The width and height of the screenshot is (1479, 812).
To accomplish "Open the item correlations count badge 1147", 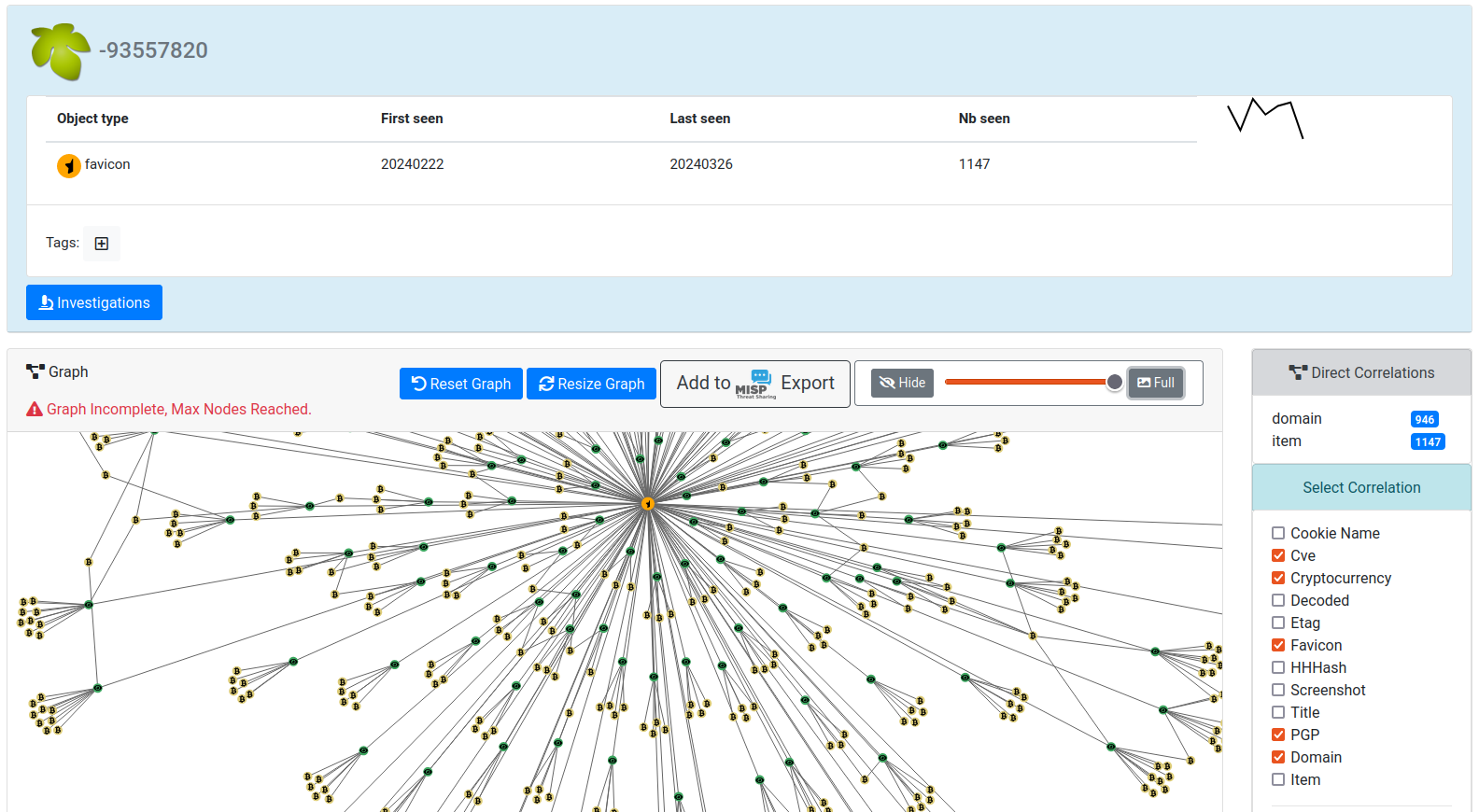I will pos(1427,441).
